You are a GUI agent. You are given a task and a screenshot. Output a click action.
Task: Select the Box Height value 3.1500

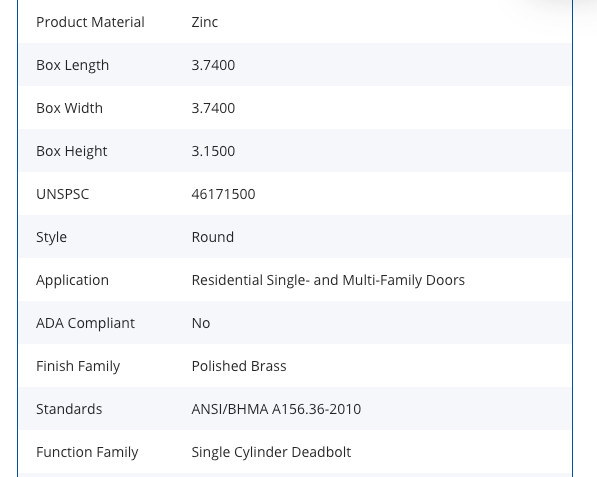coord(213,151)
